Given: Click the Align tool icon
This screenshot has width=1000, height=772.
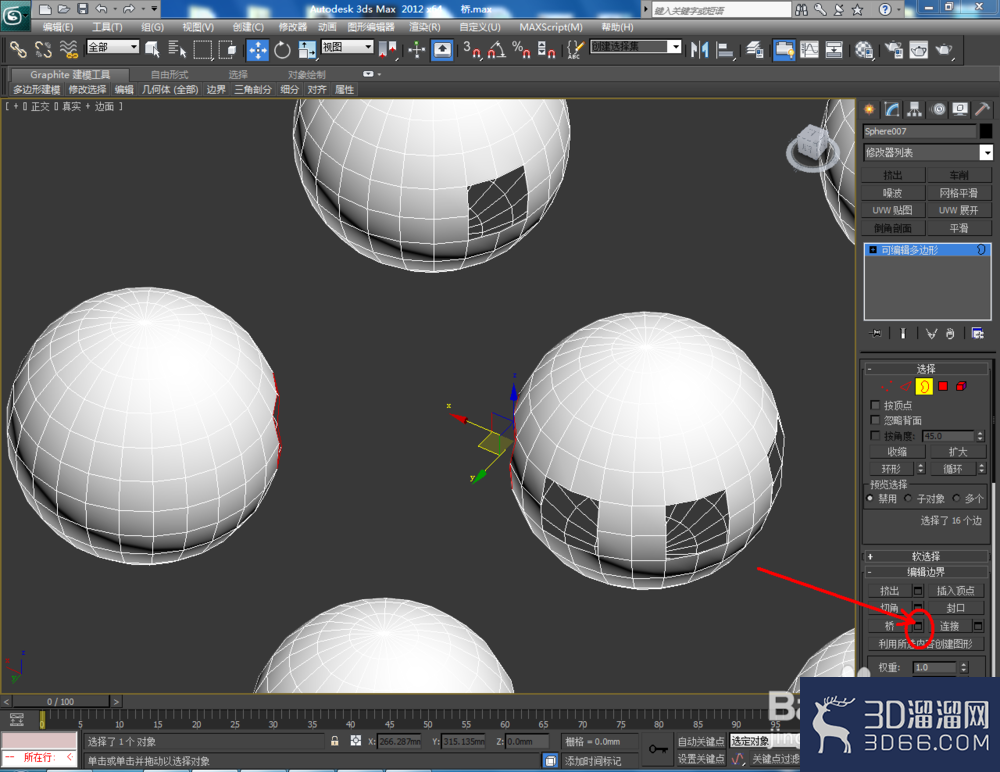Looking at the screenshot, I should pyautogui.click(x=724, y=49).
